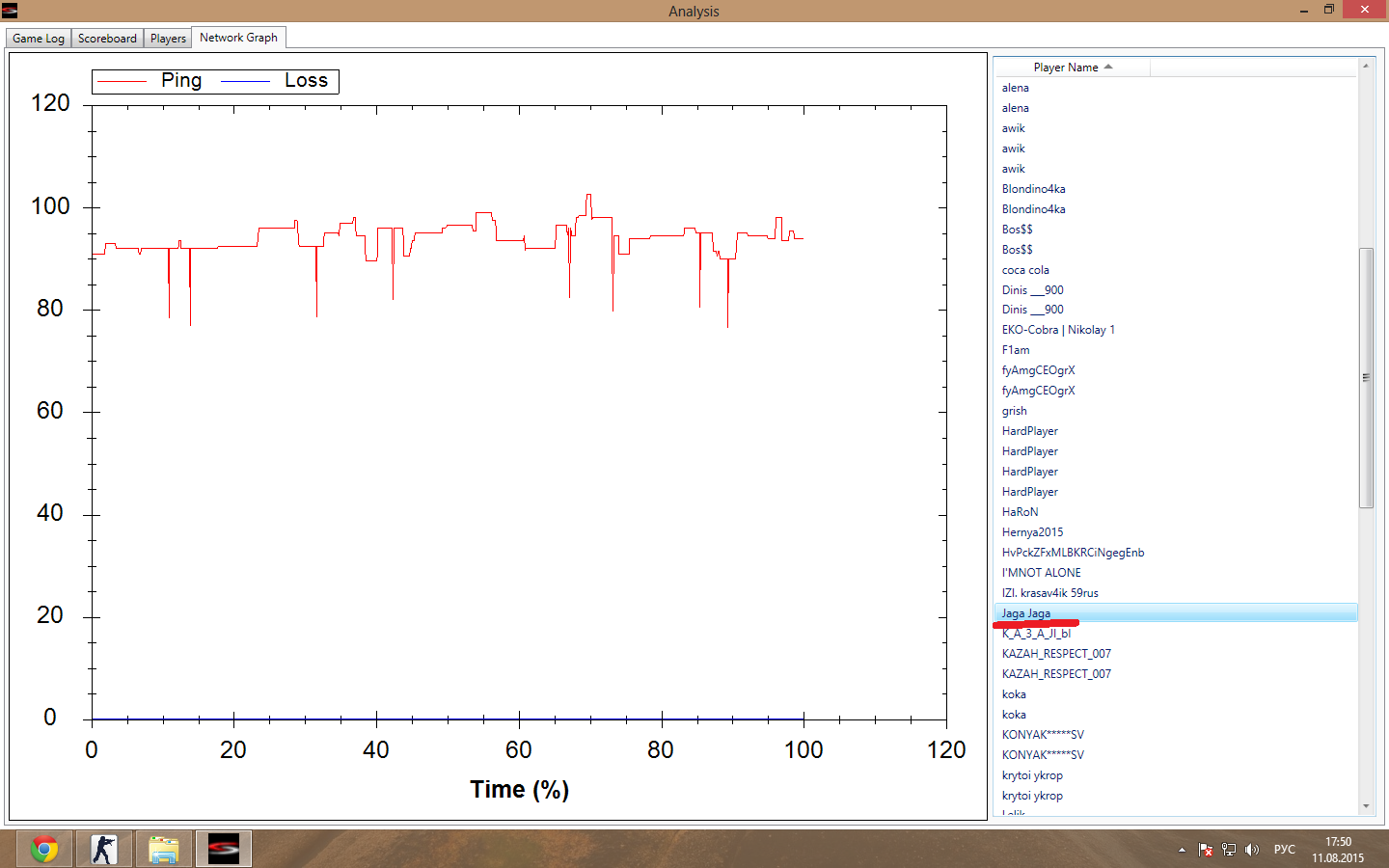Open File Explorer from the taskbar
The image size is (1389, 868).
[x=164, y=849]
